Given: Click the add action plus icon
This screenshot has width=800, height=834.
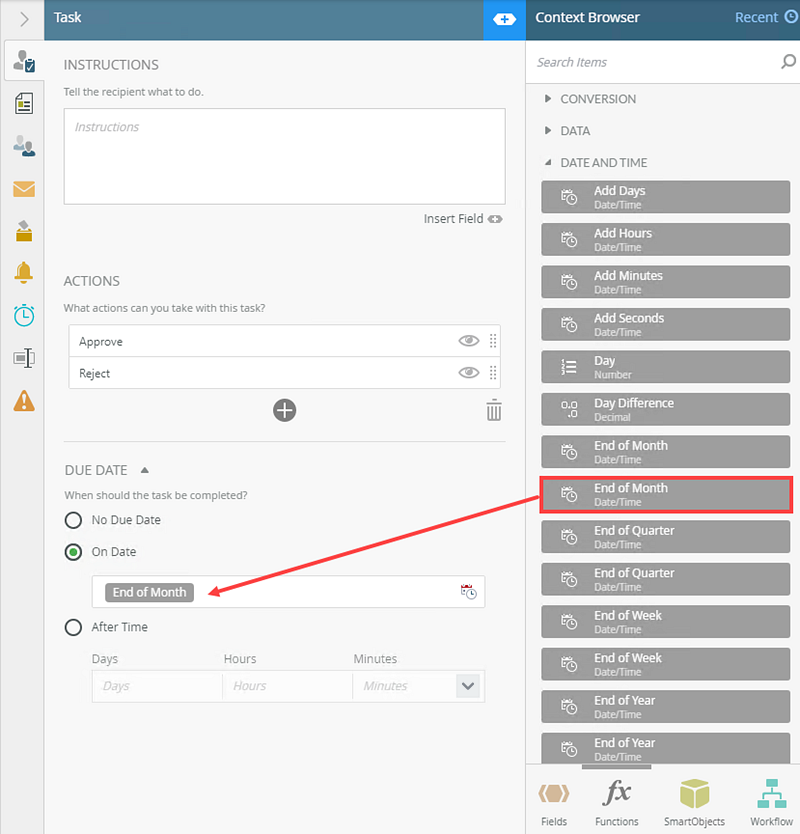Looking at the screenshot, I should (285, 410).
